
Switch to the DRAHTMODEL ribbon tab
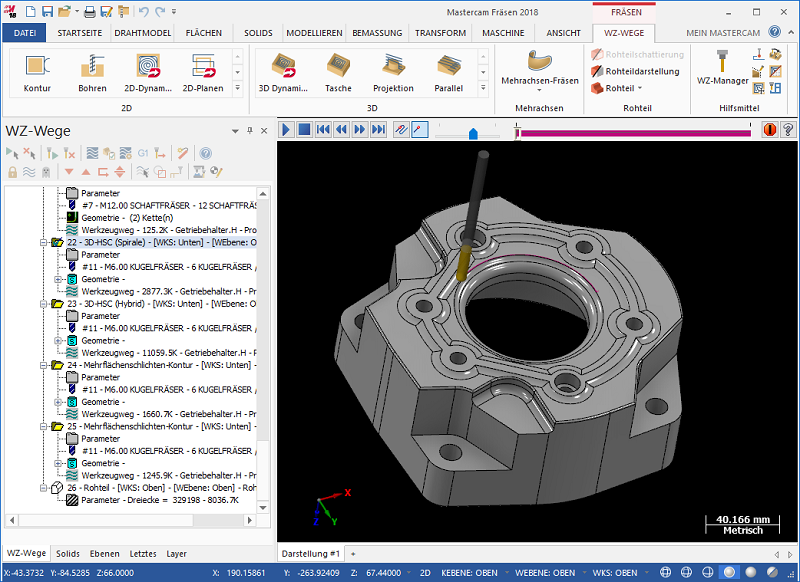click(x=143, y=33)
